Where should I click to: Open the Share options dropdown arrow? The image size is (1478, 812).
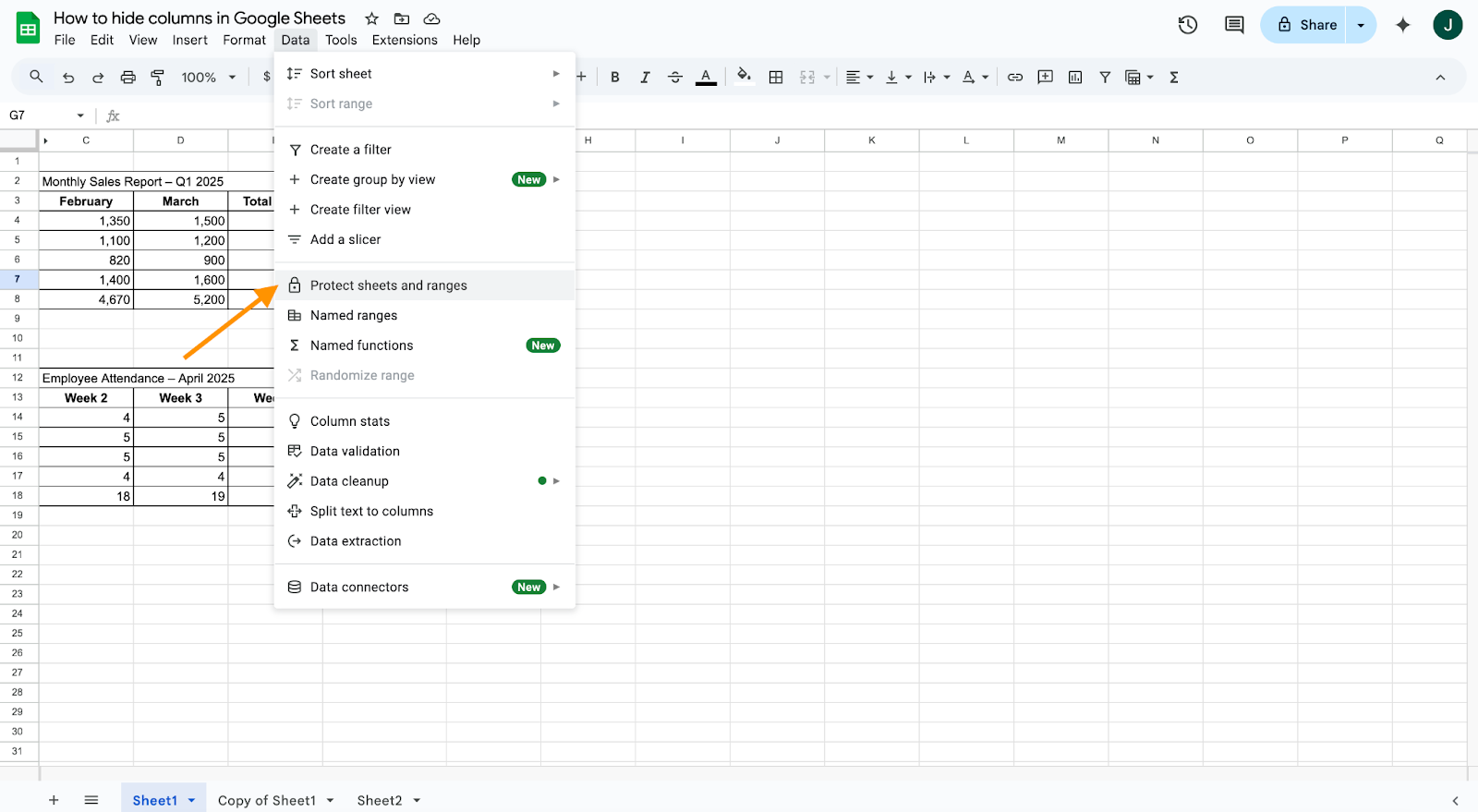click(x=1361, y=25)
